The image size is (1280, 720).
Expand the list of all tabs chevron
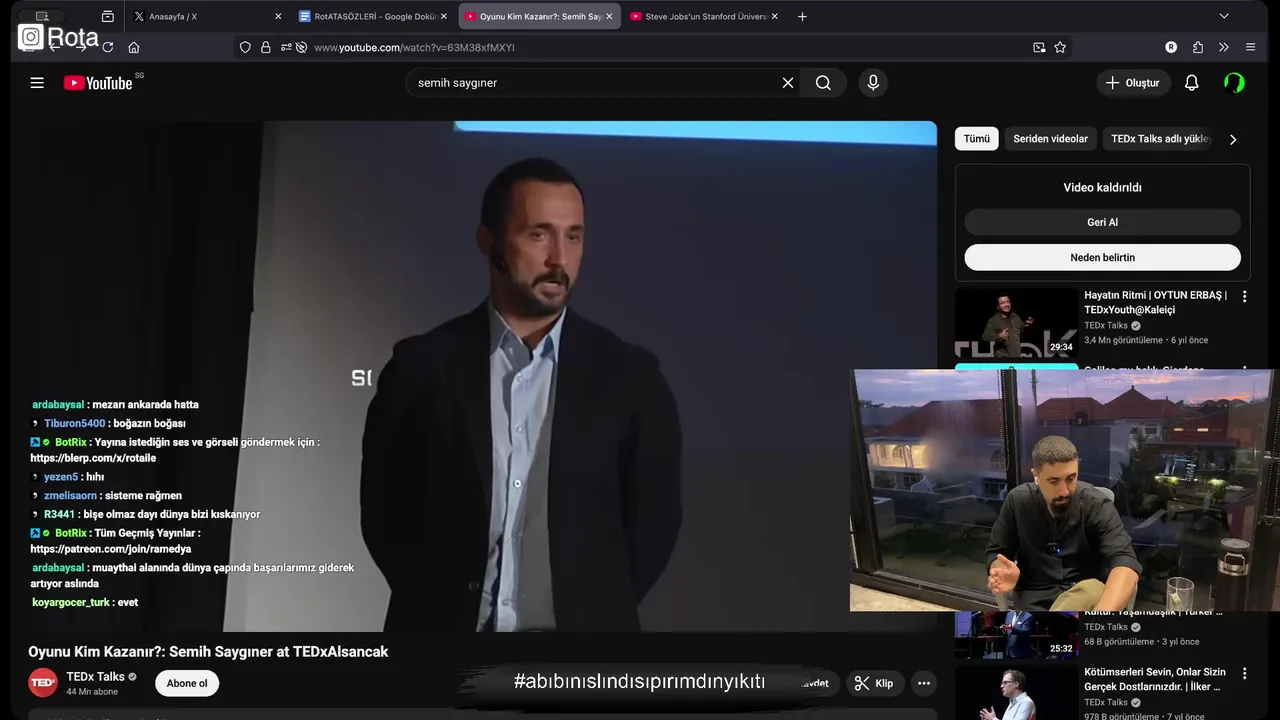coord(1223,17)
